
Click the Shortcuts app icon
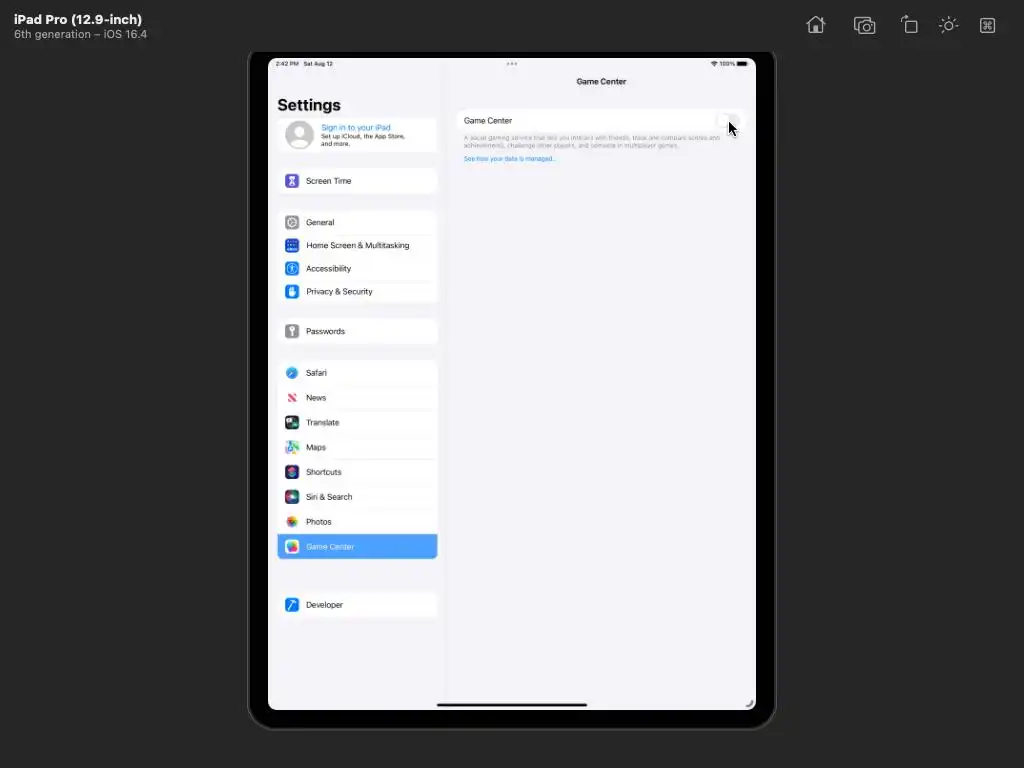click(292, 472)
